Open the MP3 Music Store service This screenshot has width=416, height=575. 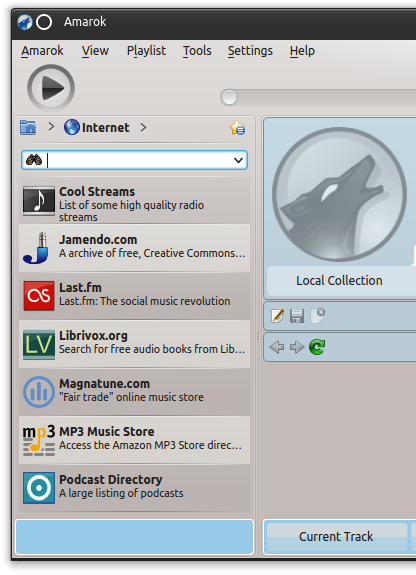point(135,440)
